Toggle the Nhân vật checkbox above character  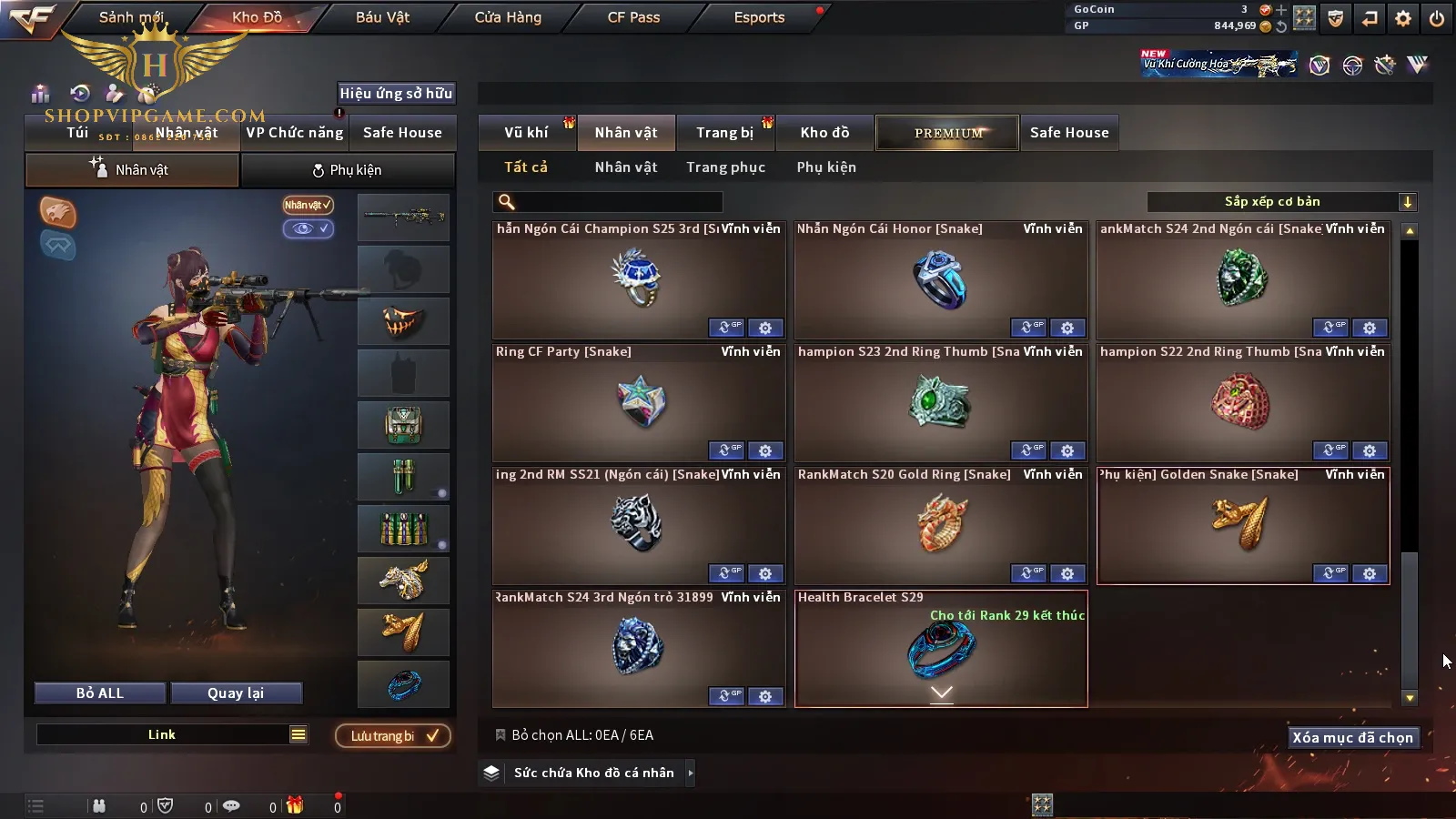(x=308, y=205)
